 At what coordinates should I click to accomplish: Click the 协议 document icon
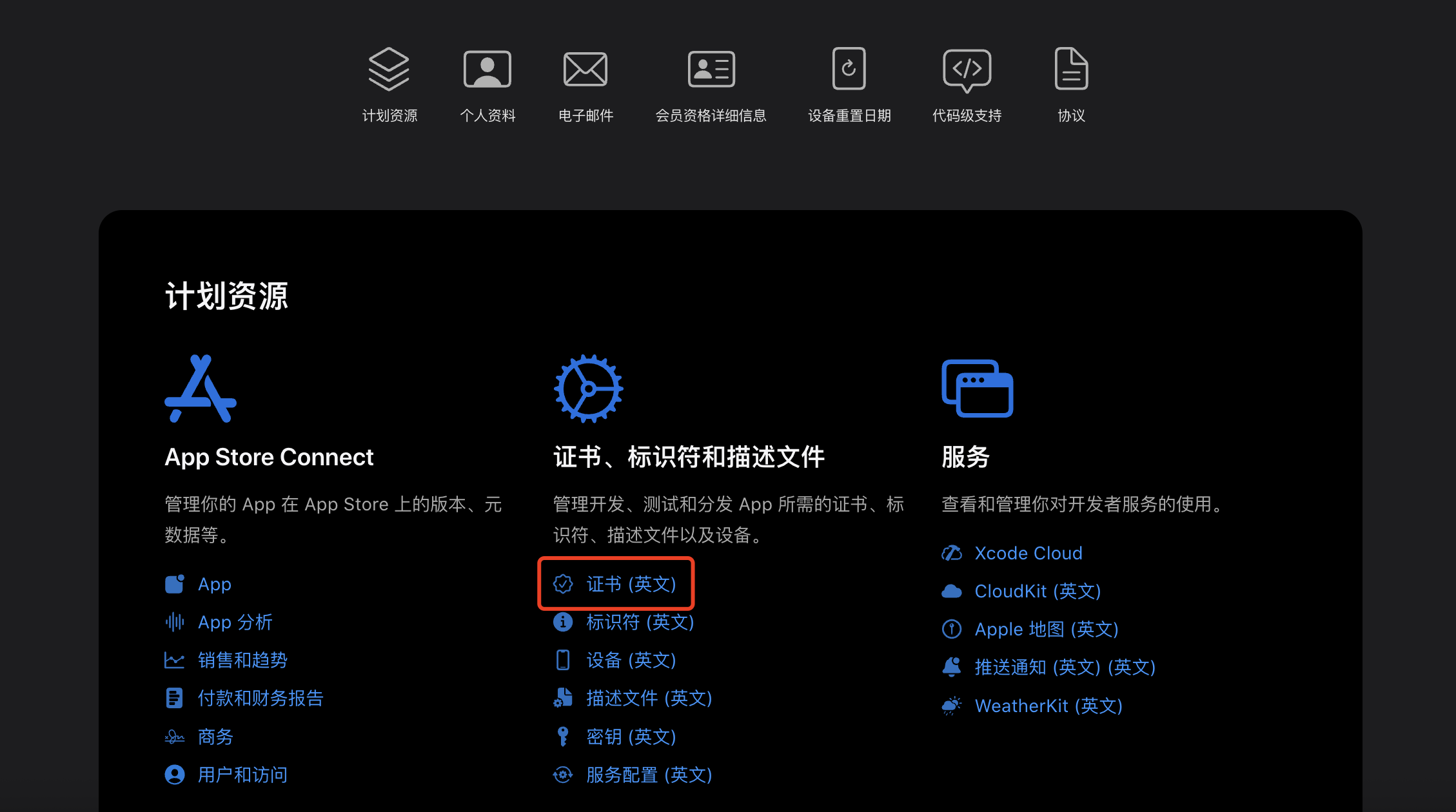click(1070, 69)
